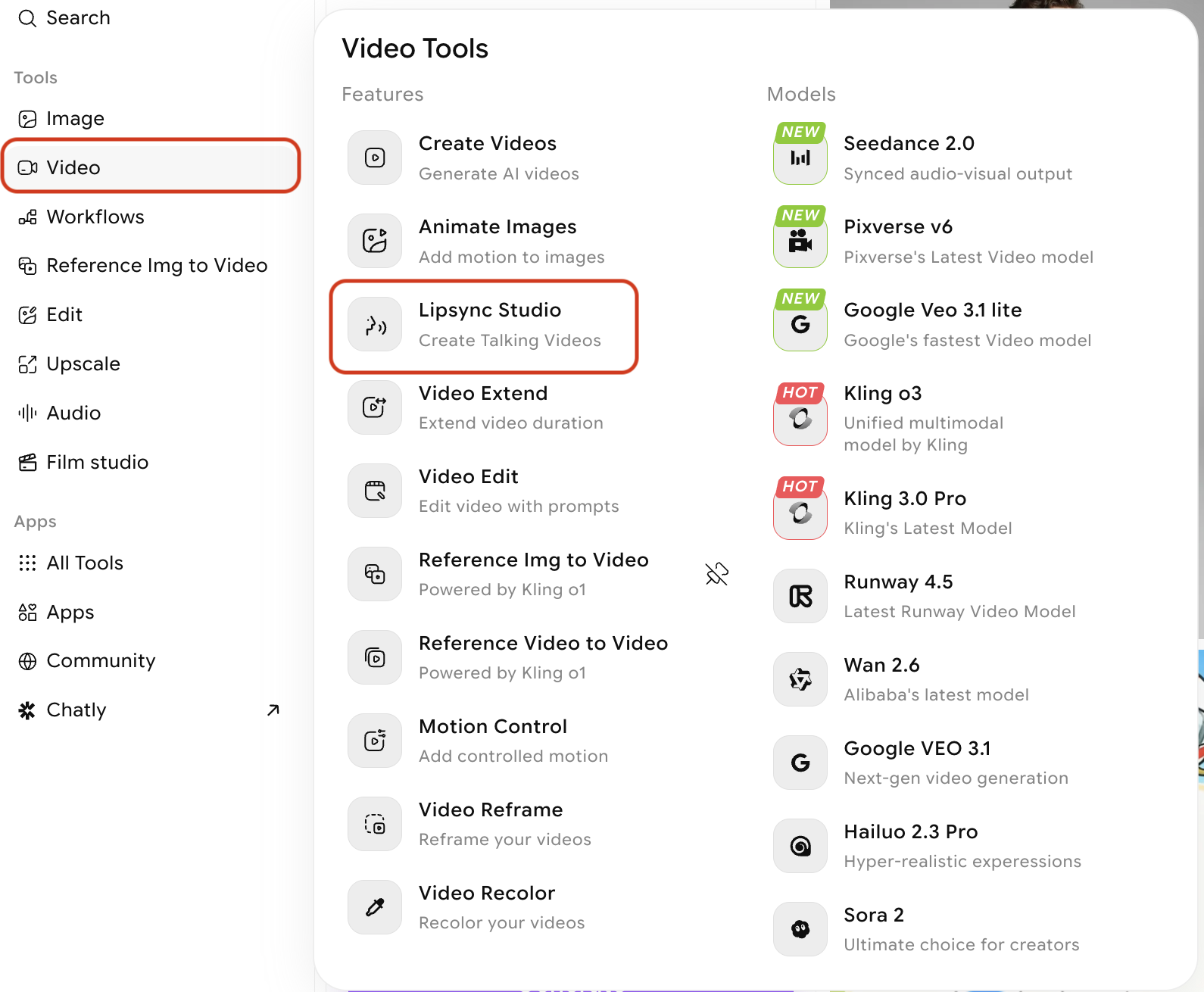This screenshot has width=1204, height=992.
Task: Select Motion Control feature title
Action: [x=493, y=726]
